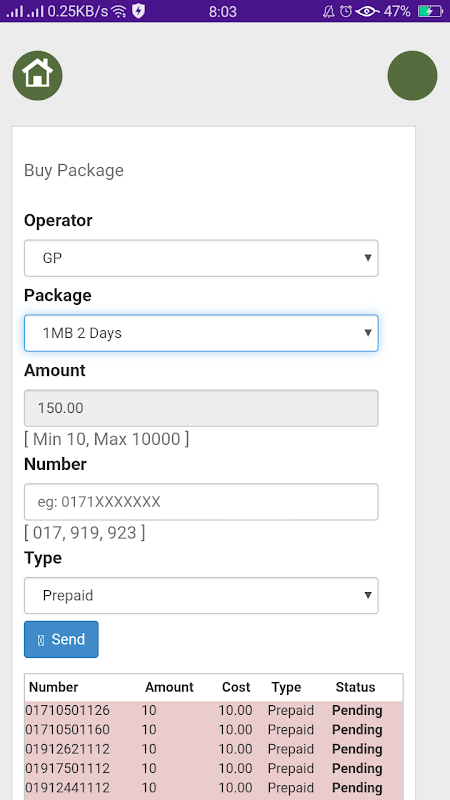The width and height of the screenshot is (450, 800).
Task: Click the Number input field
Action: 201,502
